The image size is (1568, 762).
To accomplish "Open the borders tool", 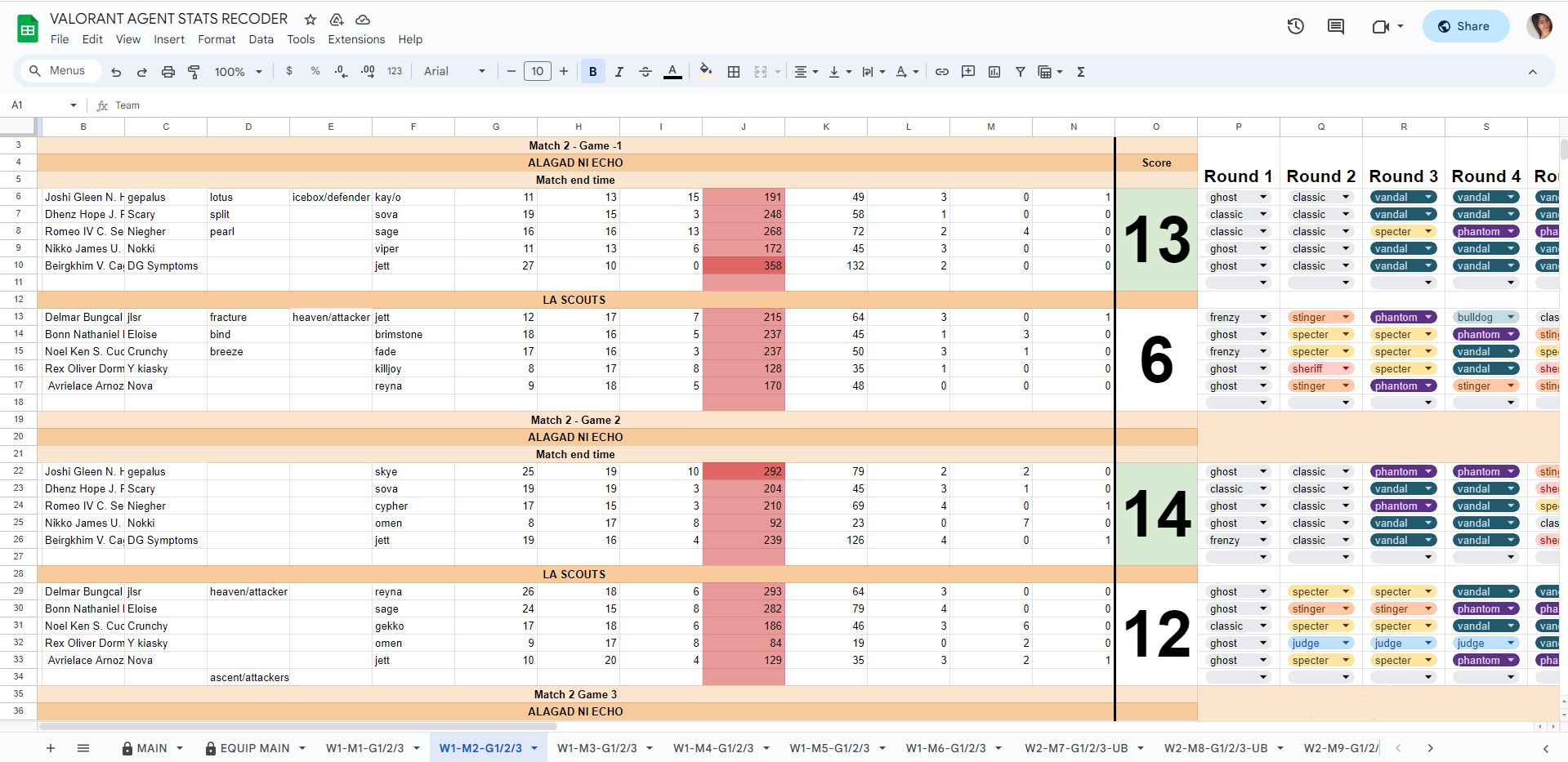I will coord(734,72).
